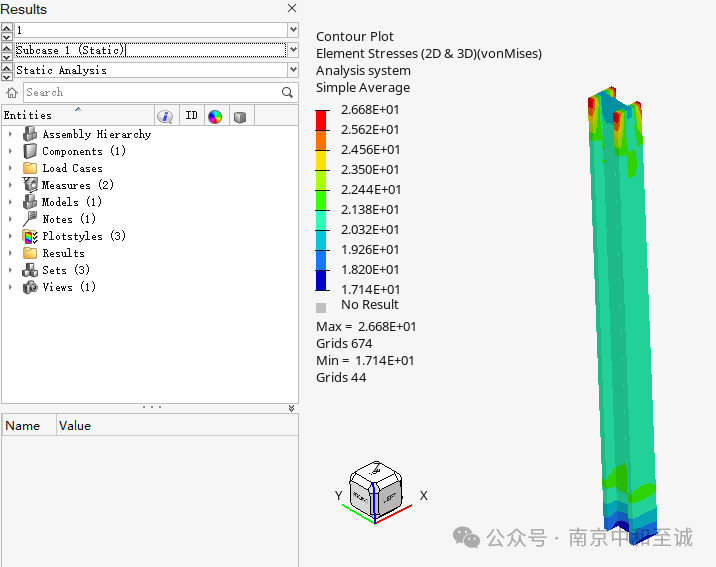Click the Grids 674 text
Screen dimensions: 716x567
point(344,344)
